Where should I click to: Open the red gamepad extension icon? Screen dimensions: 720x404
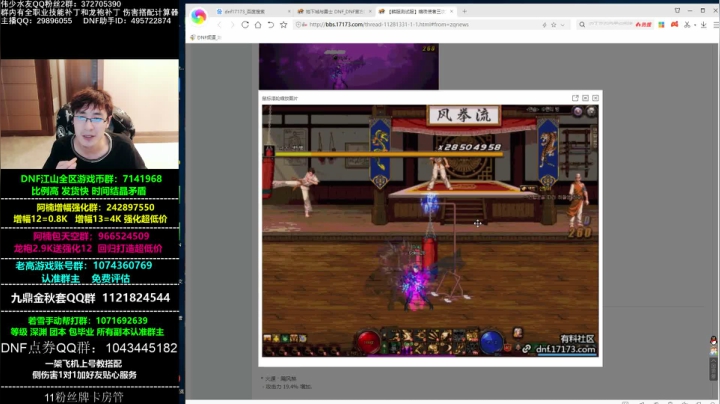[x=674, y=24]
